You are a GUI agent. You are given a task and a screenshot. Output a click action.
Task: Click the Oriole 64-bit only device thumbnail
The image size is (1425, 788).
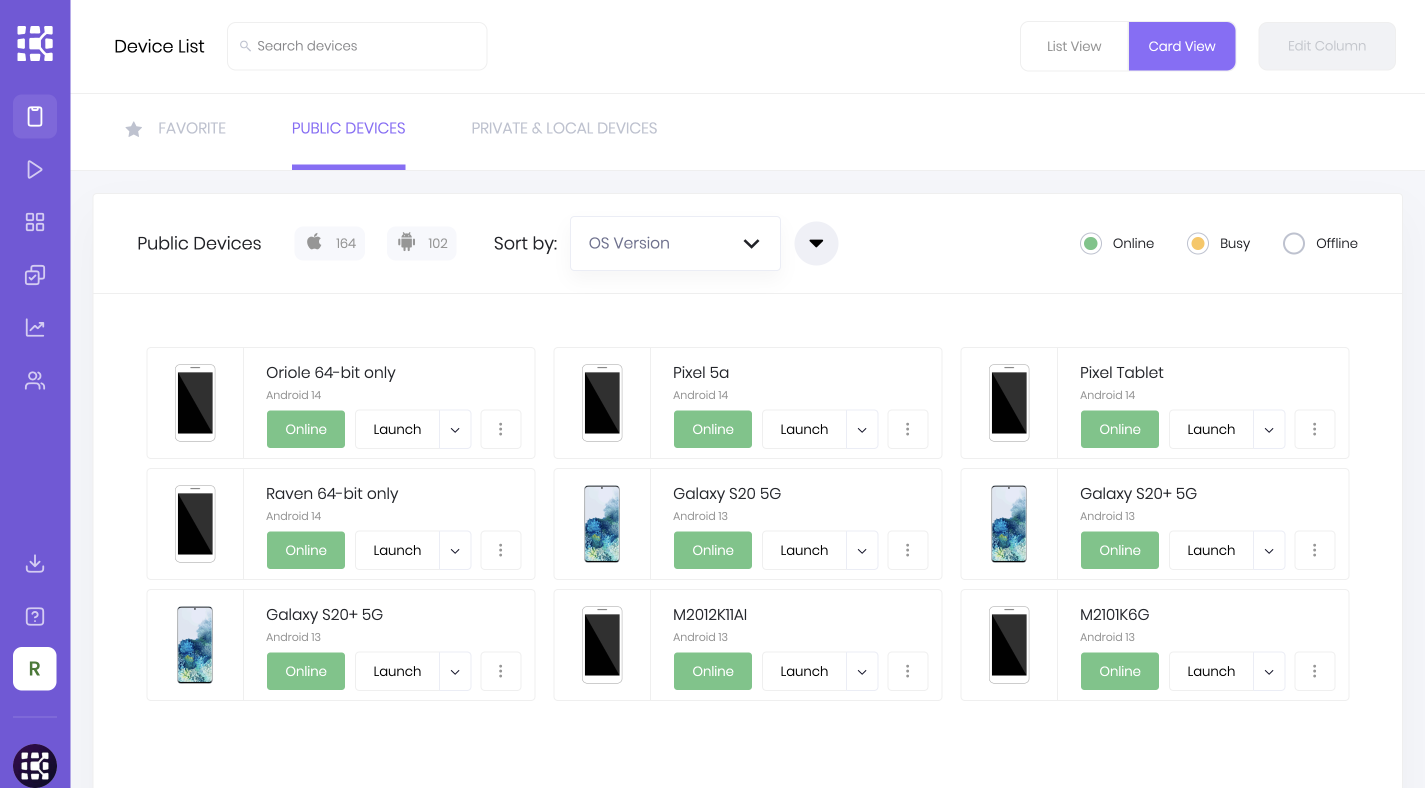195,403
